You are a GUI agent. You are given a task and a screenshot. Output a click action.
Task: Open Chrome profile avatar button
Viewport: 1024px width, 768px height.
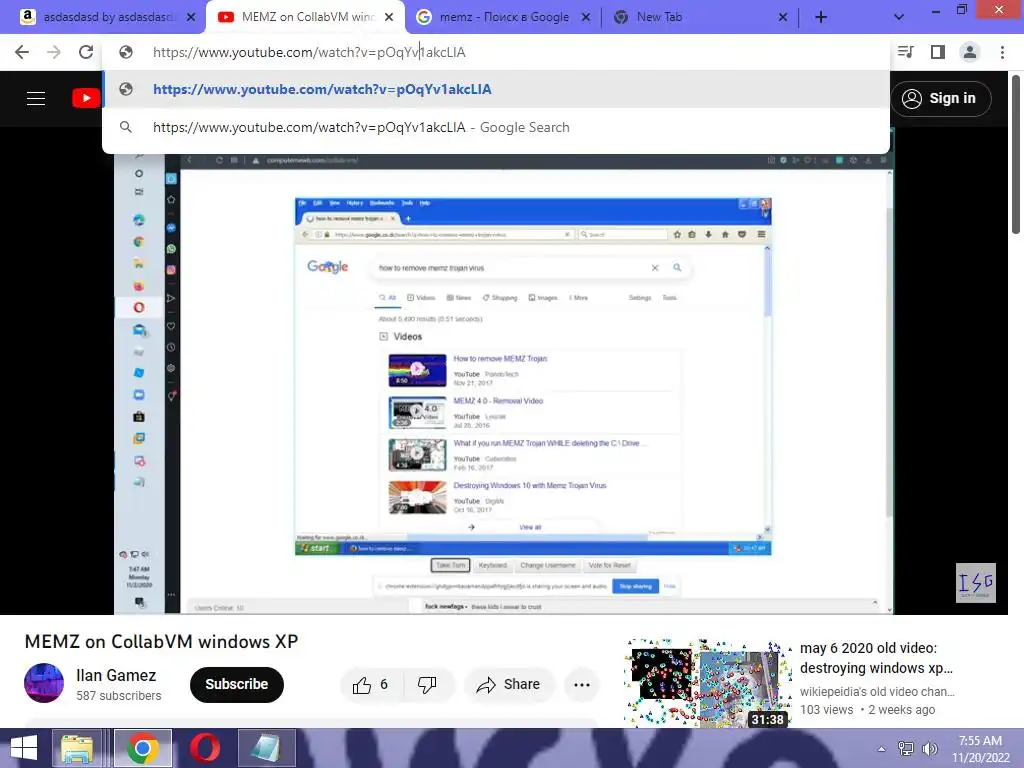(970, 52)
